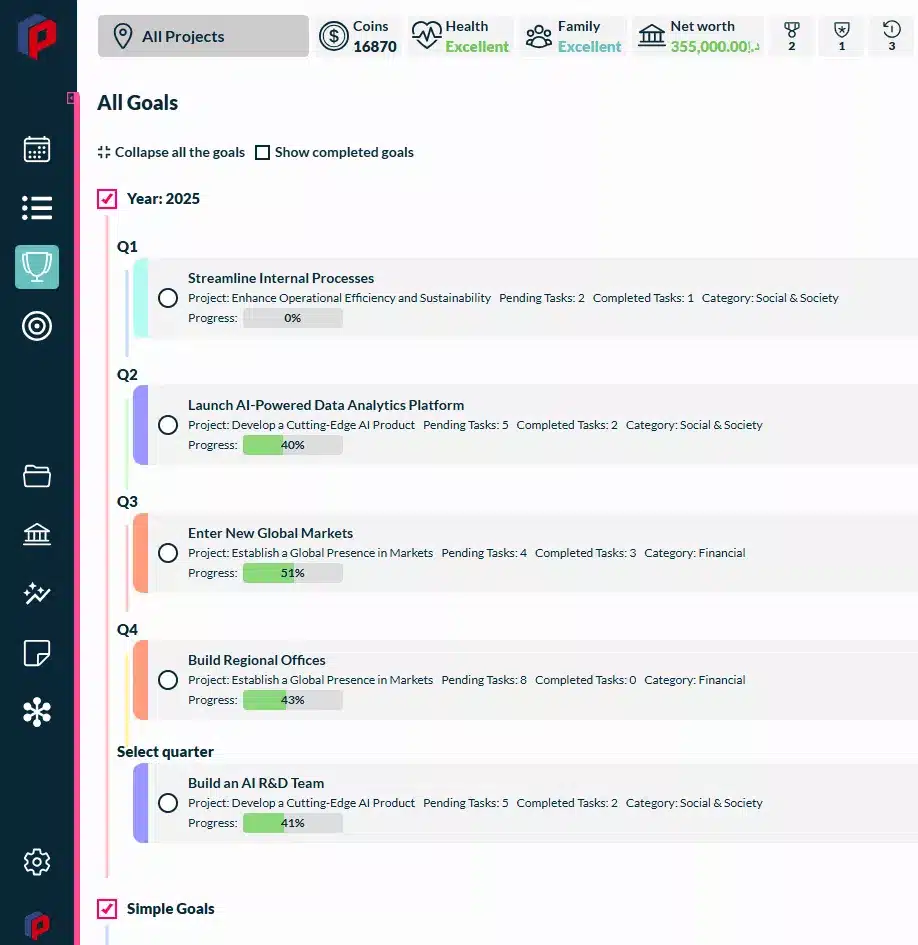The height and width of the screenshot is (945, 918).
Task: Open the settings gear in sidebar
Action: point(37,862)
